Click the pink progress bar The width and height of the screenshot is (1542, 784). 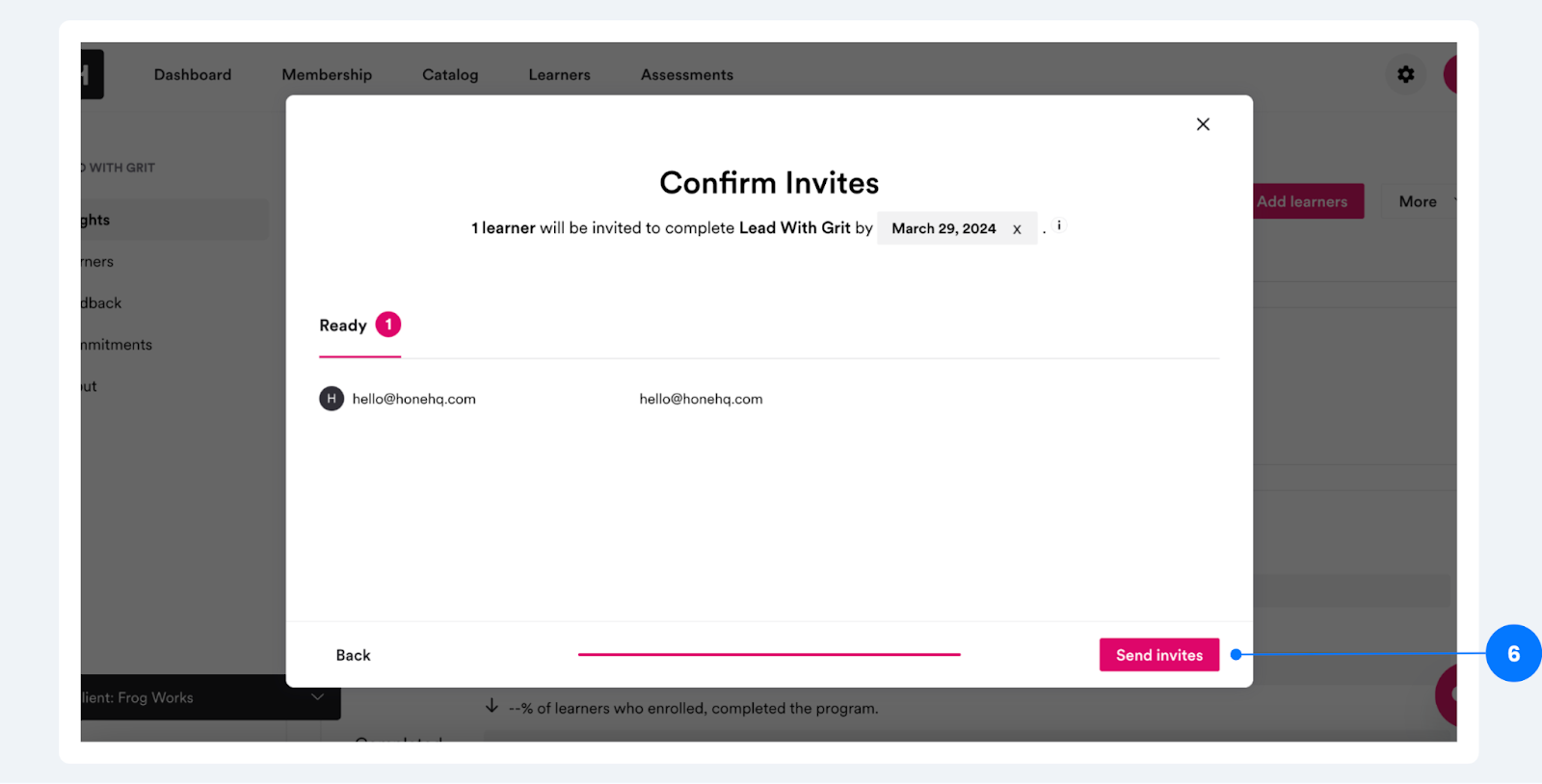coord(769,654)
